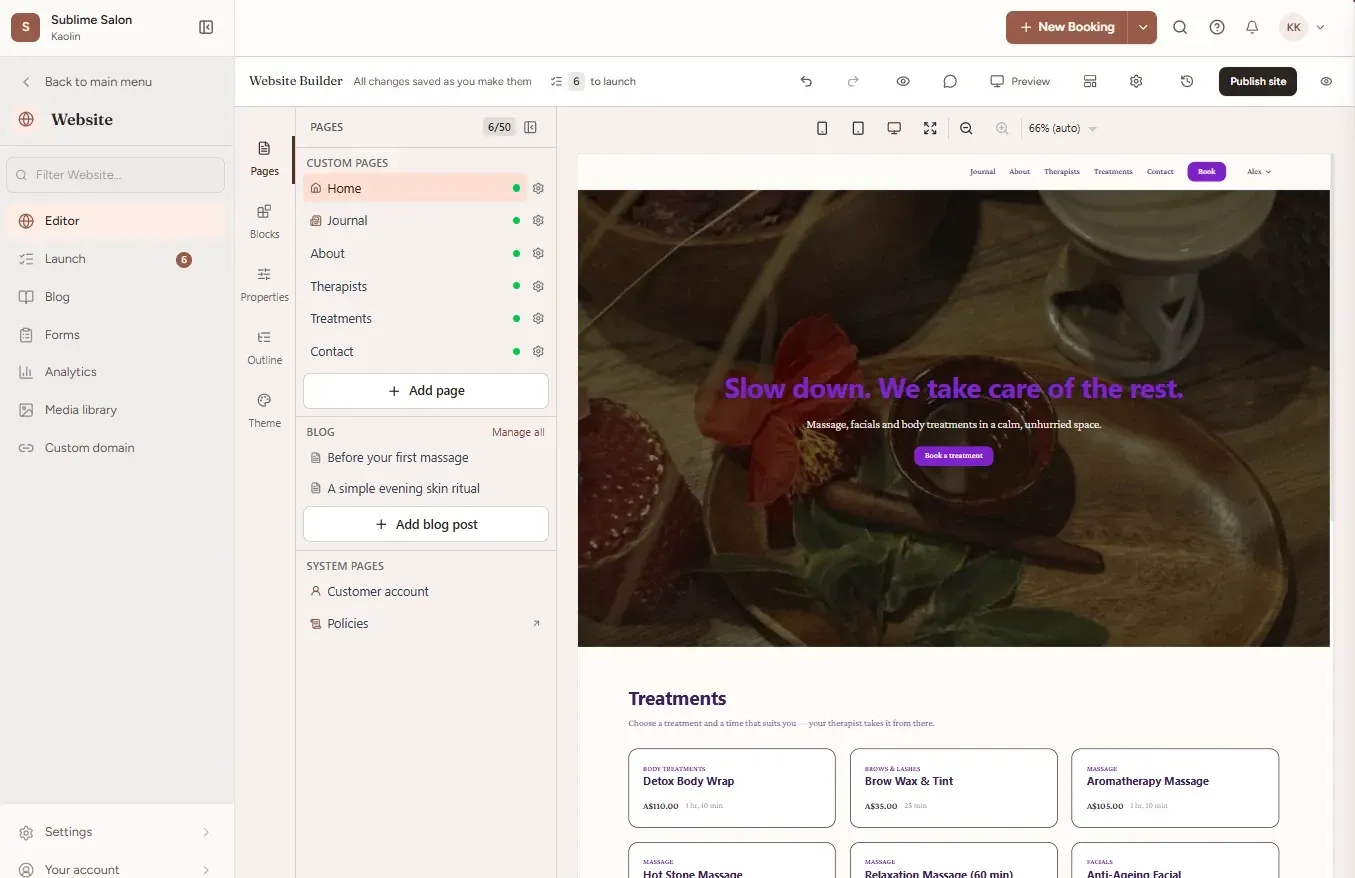Open the Policies system page

pos(426,623)
